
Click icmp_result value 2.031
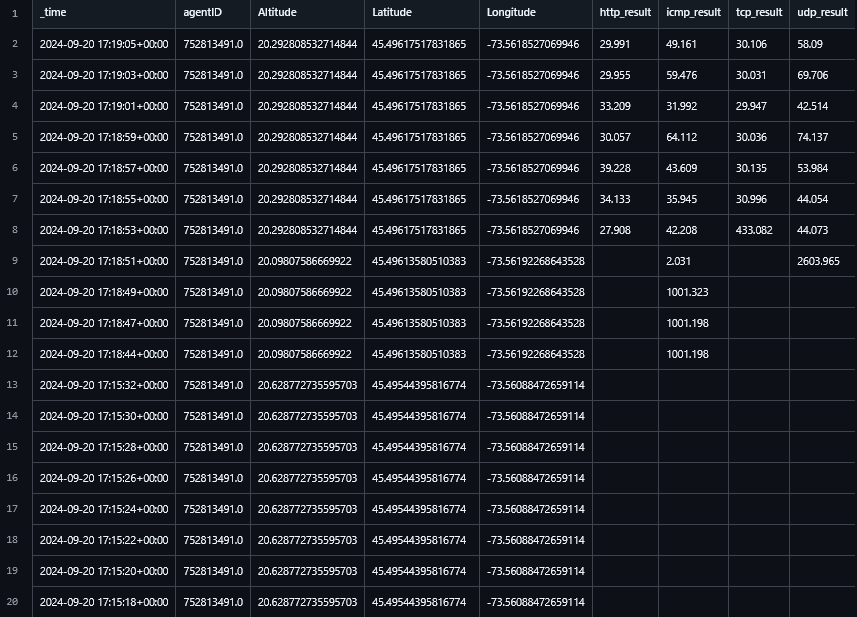[678, 261]
